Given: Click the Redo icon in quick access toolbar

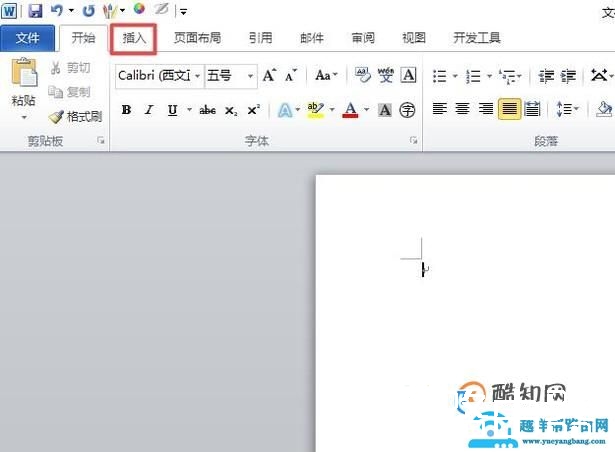Looking at the screenshot, I should pyautogui.click(x=89, y=11).
